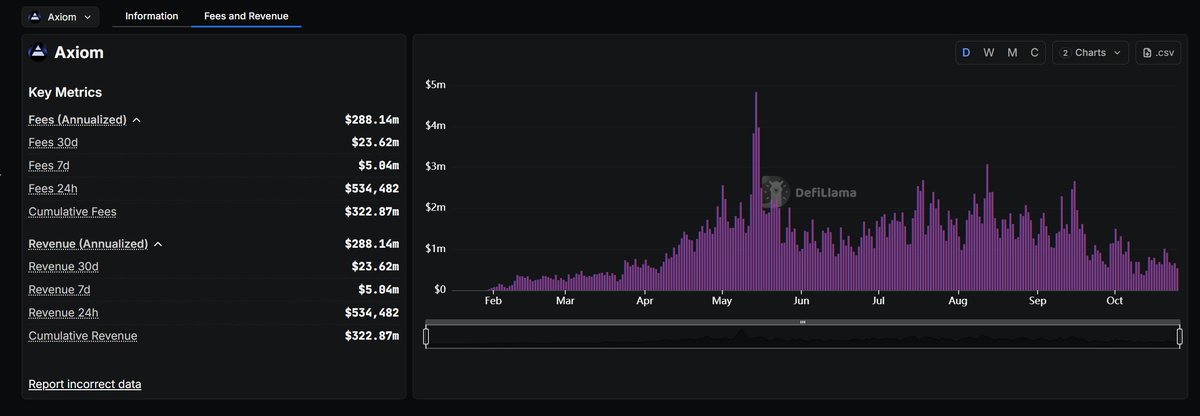This screenshot has width=1200, height=416.
Task: Click the left handle of range selector
Action: [426, 336]
